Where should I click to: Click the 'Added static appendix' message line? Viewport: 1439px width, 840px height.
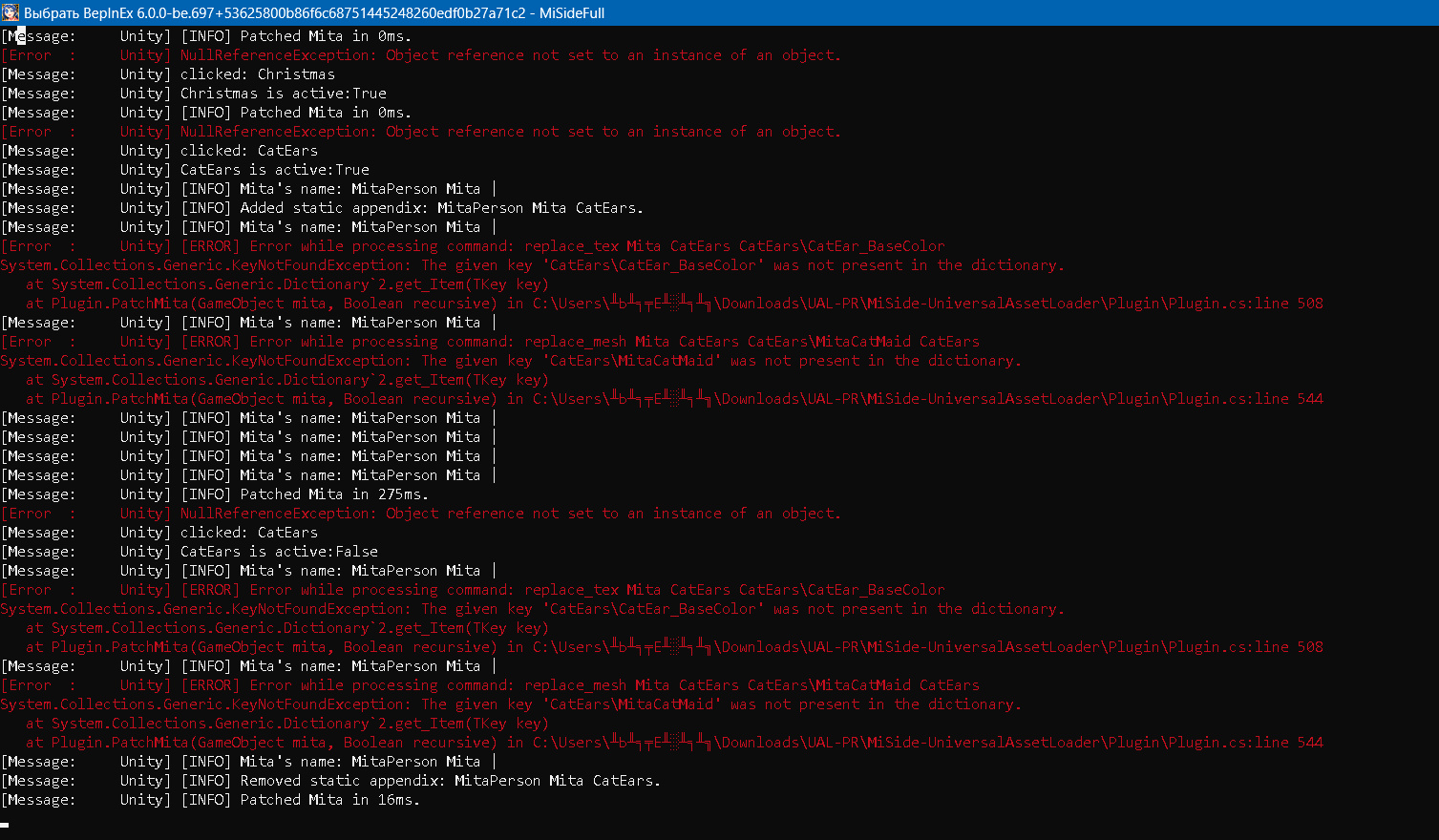(412, 208)
